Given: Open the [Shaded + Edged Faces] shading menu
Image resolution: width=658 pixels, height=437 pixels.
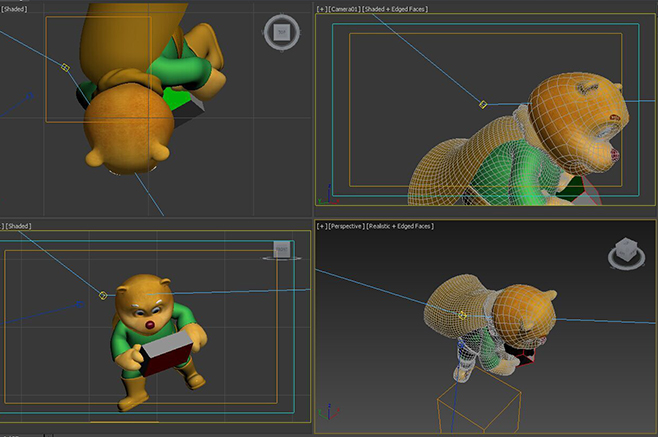Looking at the screenshot, I should pyautogui.click(x=395, y=9).
